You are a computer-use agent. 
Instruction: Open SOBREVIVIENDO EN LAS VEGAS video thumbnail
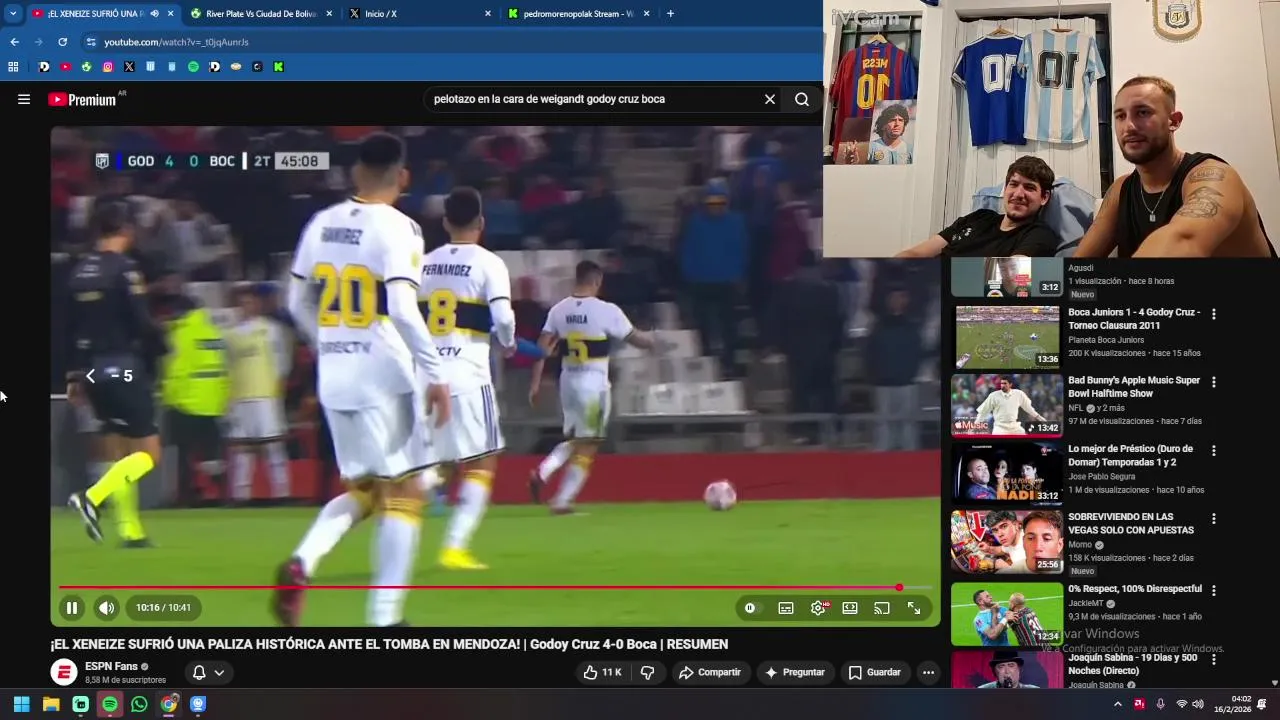1007,542
